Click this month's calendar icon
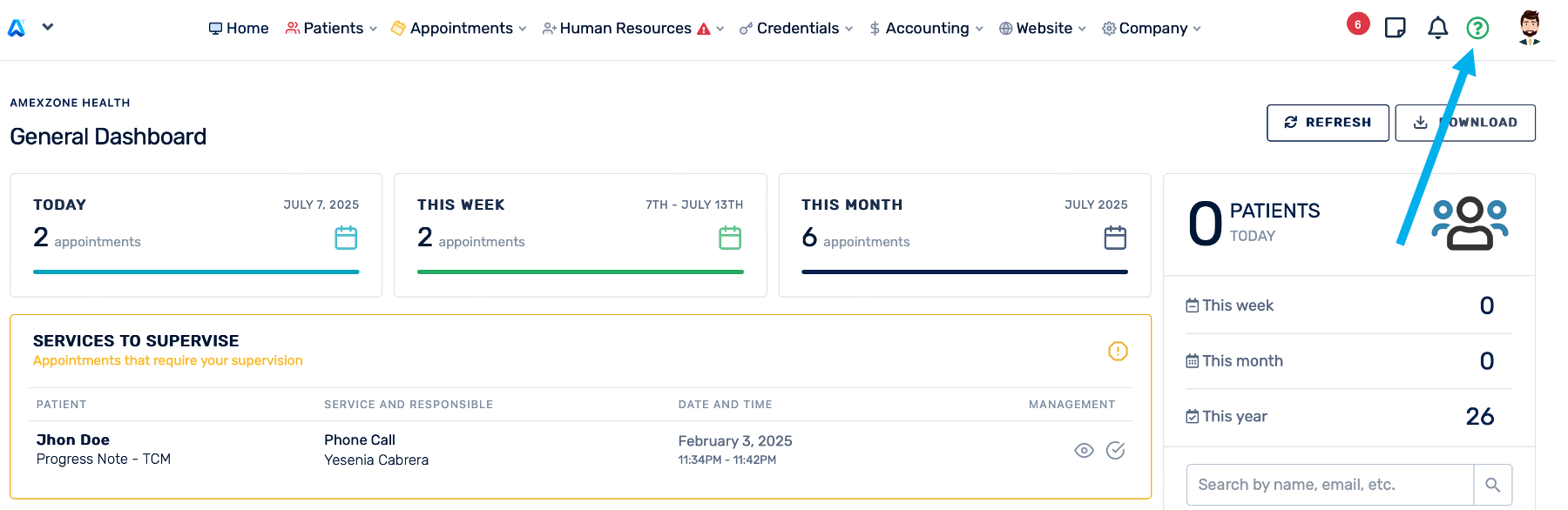The width and height of the screenshot is (1568, 510). (1115, 238)
